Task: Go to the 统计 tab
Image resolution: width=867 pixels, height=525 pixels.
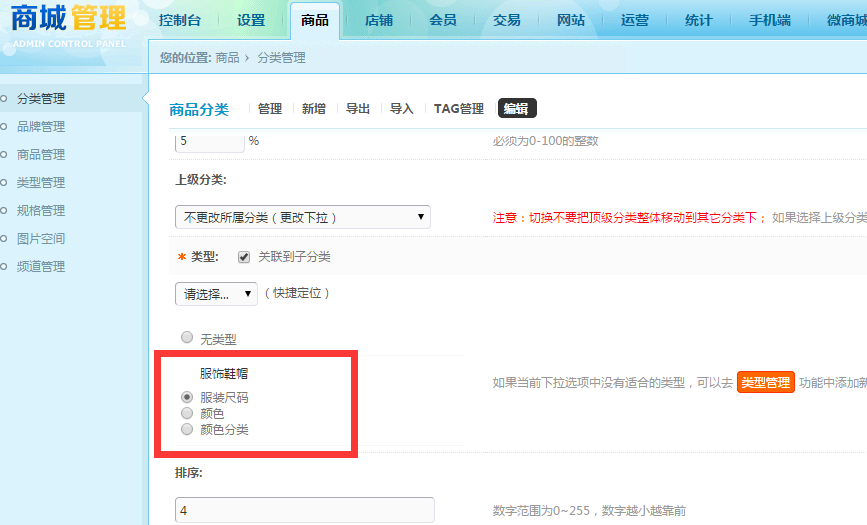Action: [698, 20]
